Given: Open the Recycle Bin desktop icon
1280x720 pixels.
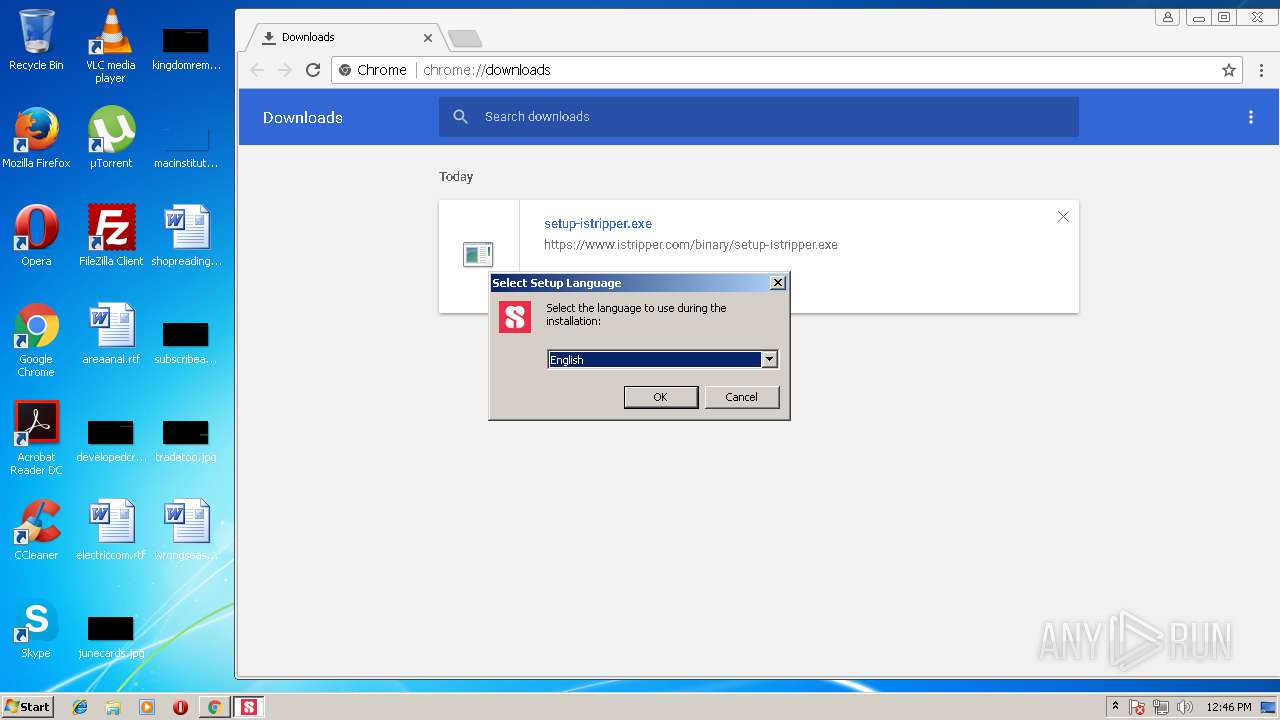Looking at the screenshot, I should click(x=36, y=40).
